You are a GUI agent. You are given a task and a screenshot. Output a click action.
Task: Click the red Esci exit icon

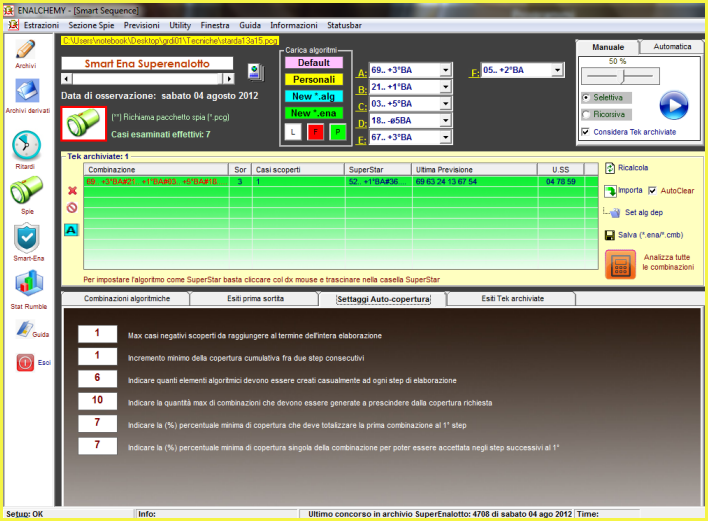(25, 362)
